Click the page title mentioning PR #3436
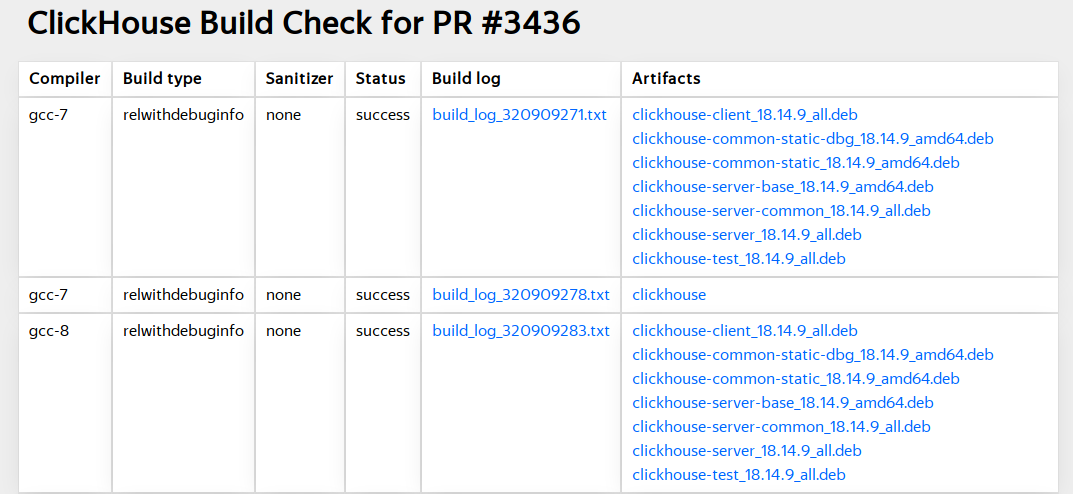Screen dimensions: 1073x494 click(304, 23)
